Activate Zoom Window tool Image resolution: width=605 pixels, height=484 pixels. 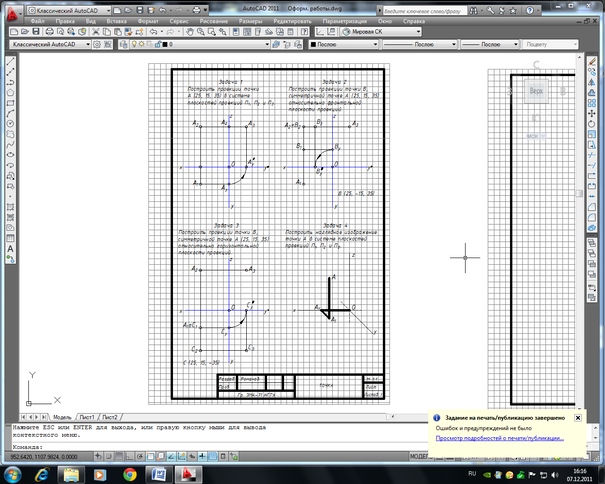coord(211,32)
